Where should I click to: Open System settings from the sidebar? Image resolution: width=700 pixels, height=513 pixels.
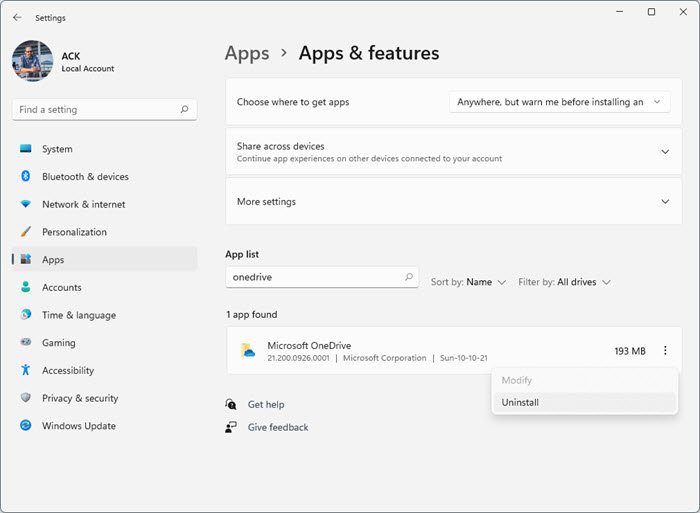(x=57, y=149)
